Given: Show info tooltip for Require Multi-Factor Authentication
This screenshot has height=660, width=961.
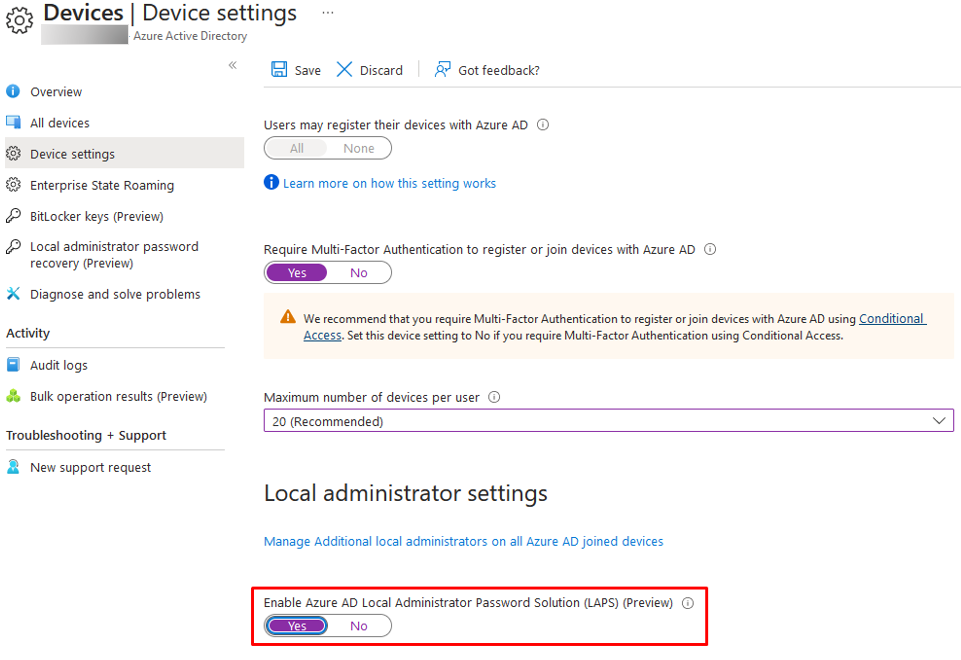Looking at the screenshot, I should 710,249.
